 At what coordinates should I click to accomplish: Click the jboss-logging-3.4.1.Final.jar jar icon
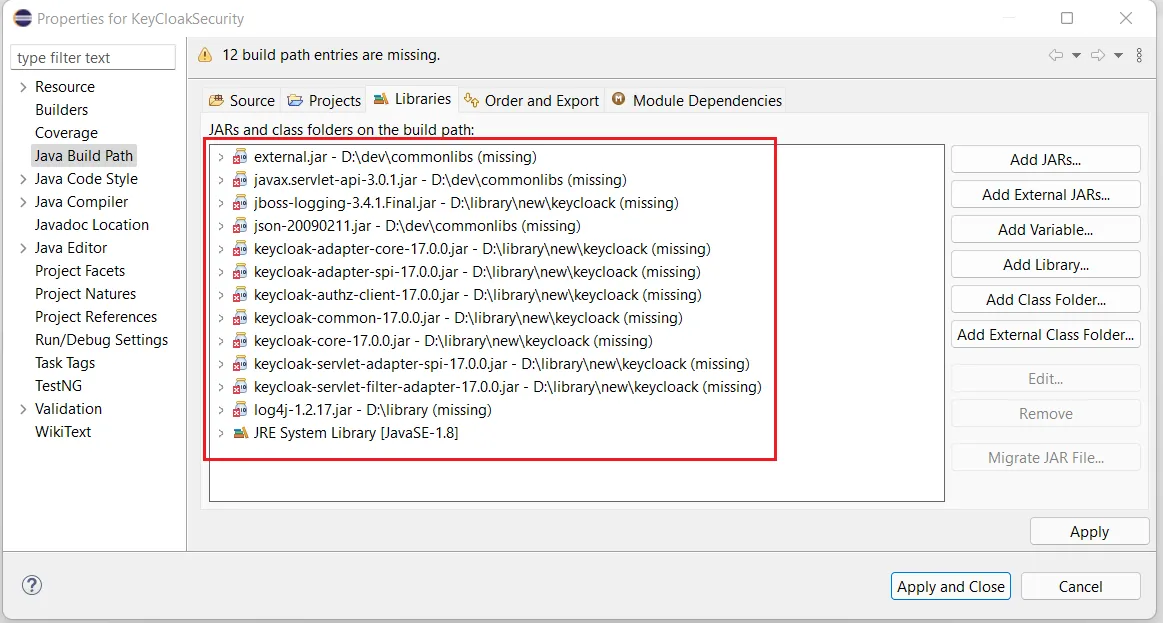coord(240,202)
